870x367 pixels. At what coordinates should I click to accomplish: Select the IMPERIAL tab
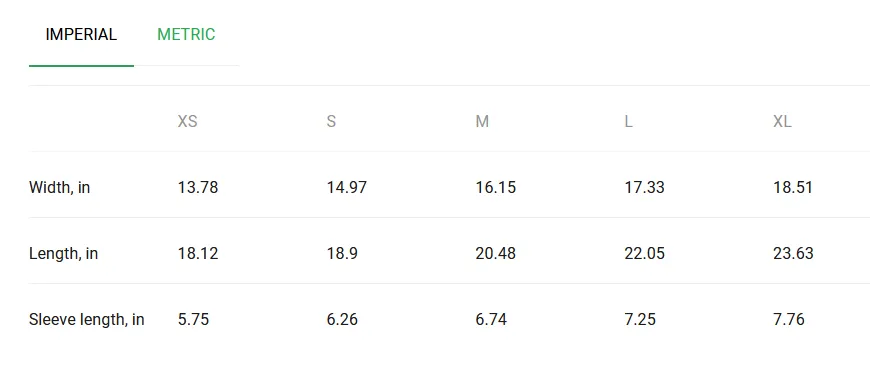[x=81, y=34]
